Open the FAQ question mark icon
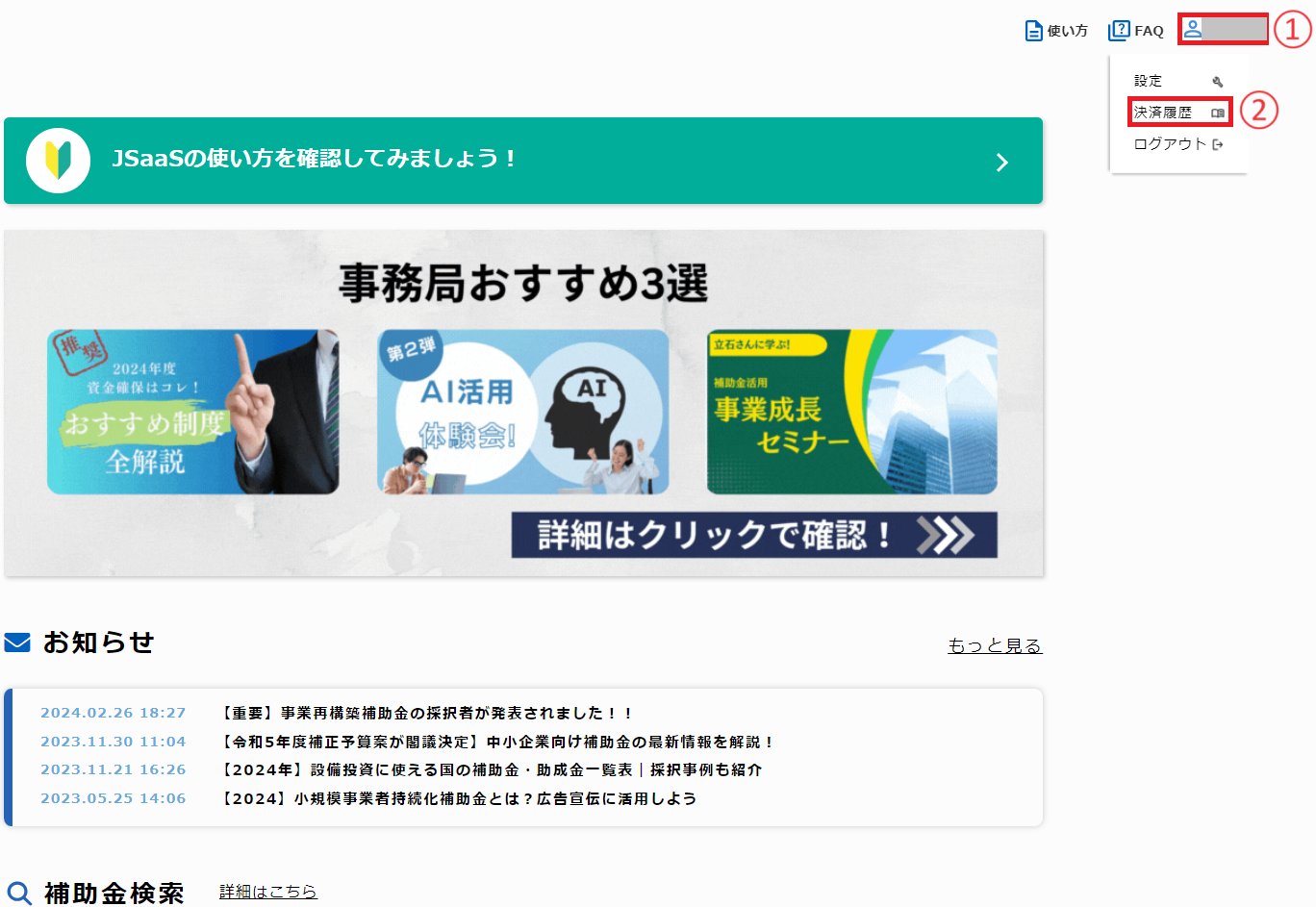The image size is (1316, 907). click(x=1119, y=30)
